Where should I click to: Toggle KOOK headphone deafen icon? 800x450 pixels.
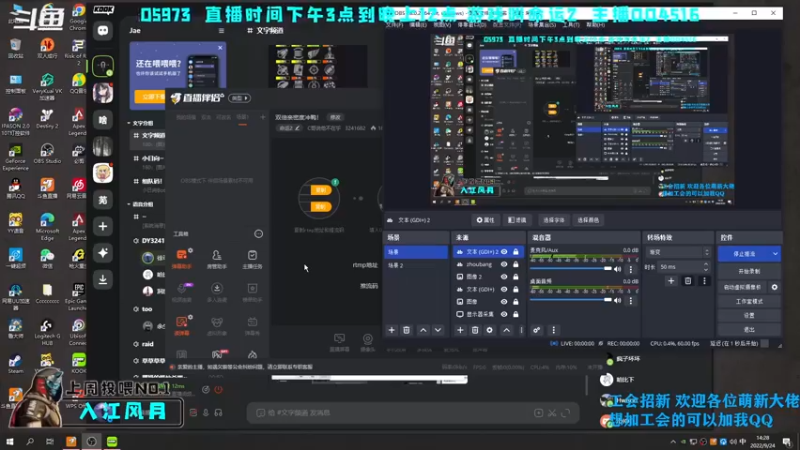point(218,412)
